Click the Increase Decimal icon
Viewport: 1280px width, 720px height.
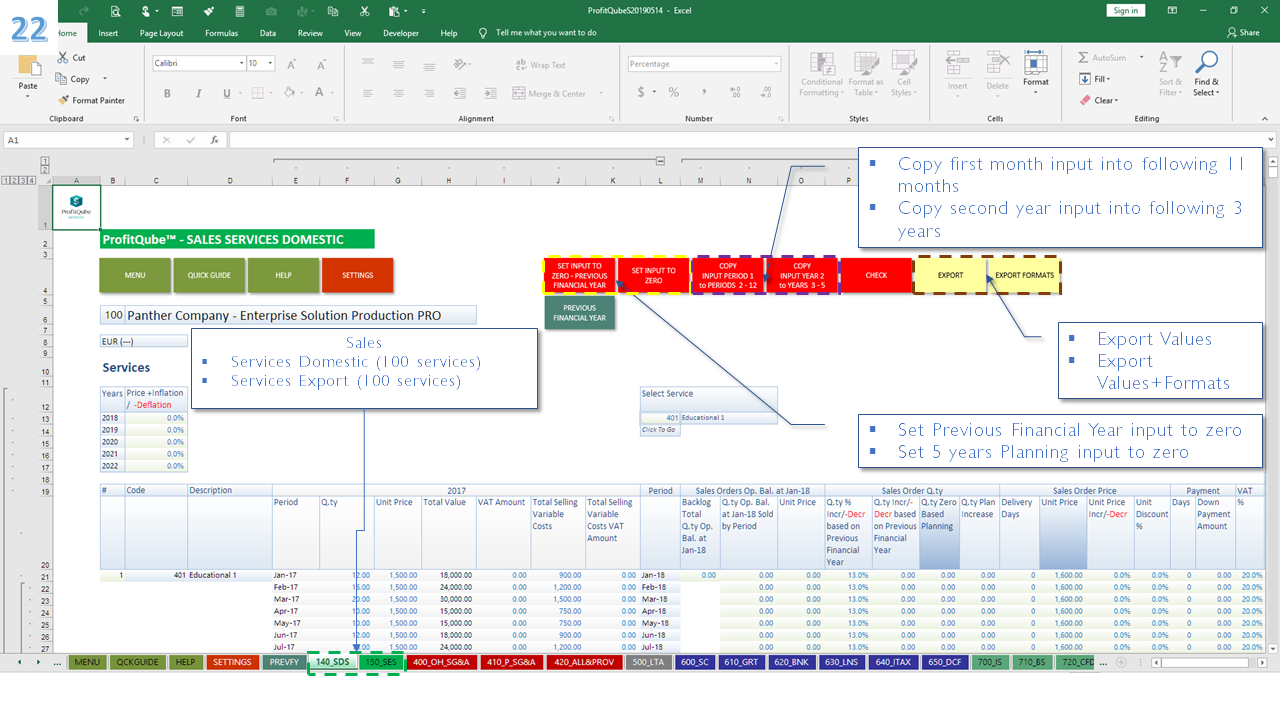tap(733, 92)
